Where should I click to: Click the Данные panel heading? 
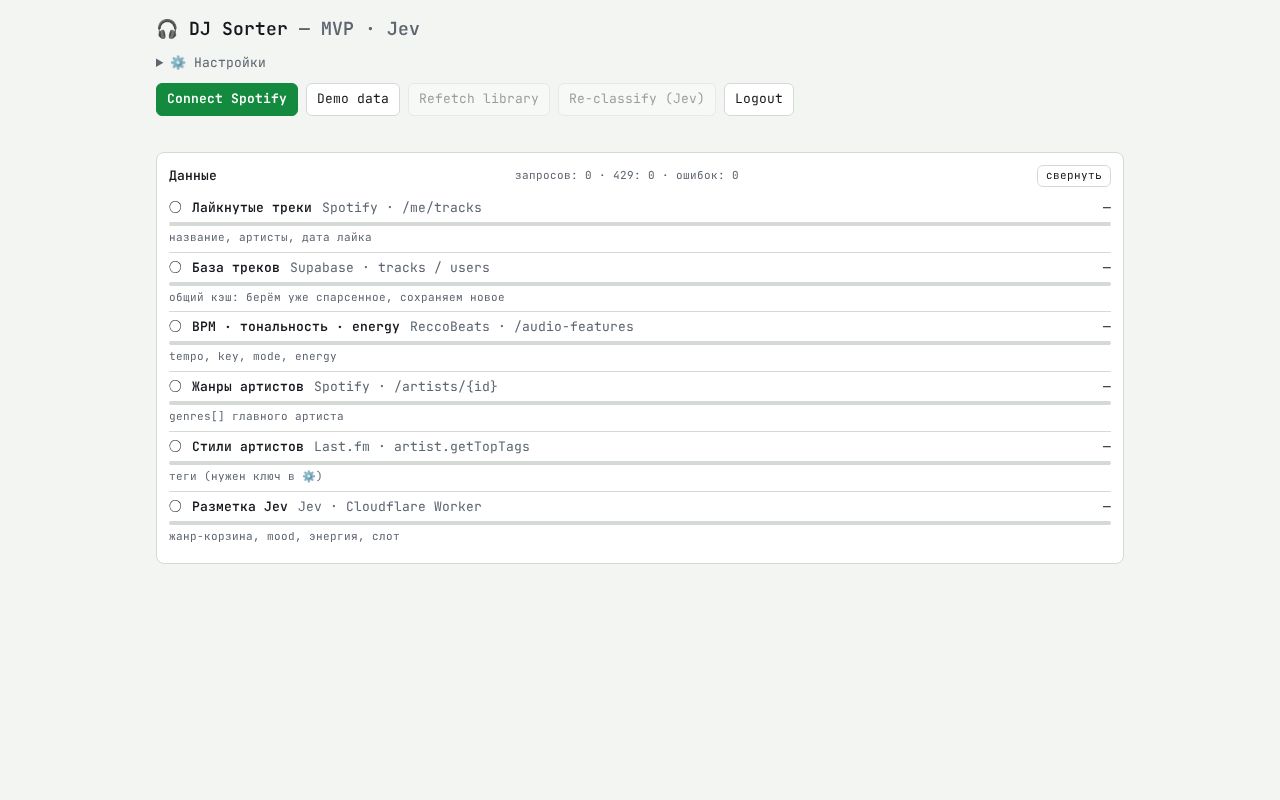193,176
